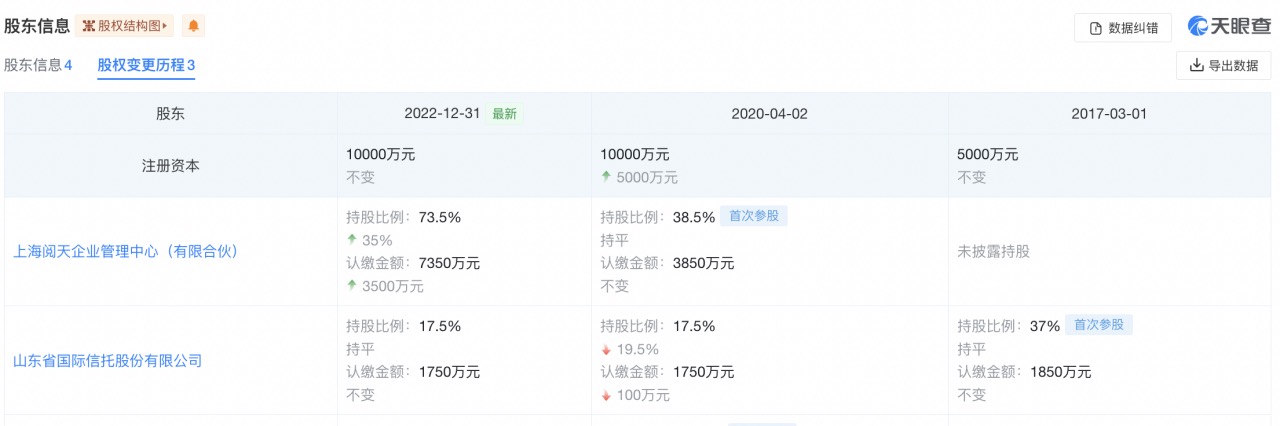This screenshot has width=1280, height=426.
Task: Click the green 5000万元 capital increase indicator
Action: tap(639, 178)
